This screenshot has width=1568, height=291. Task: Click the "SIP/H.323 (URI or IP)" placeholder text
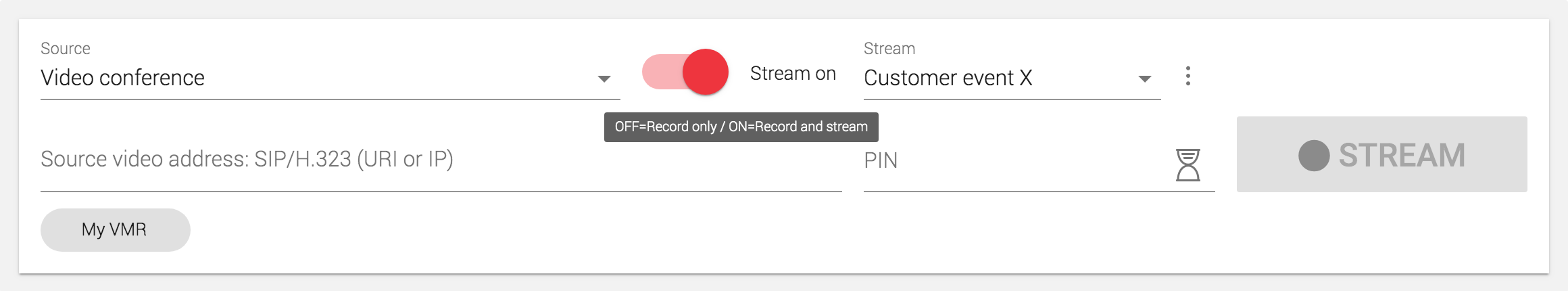[353, 159]
